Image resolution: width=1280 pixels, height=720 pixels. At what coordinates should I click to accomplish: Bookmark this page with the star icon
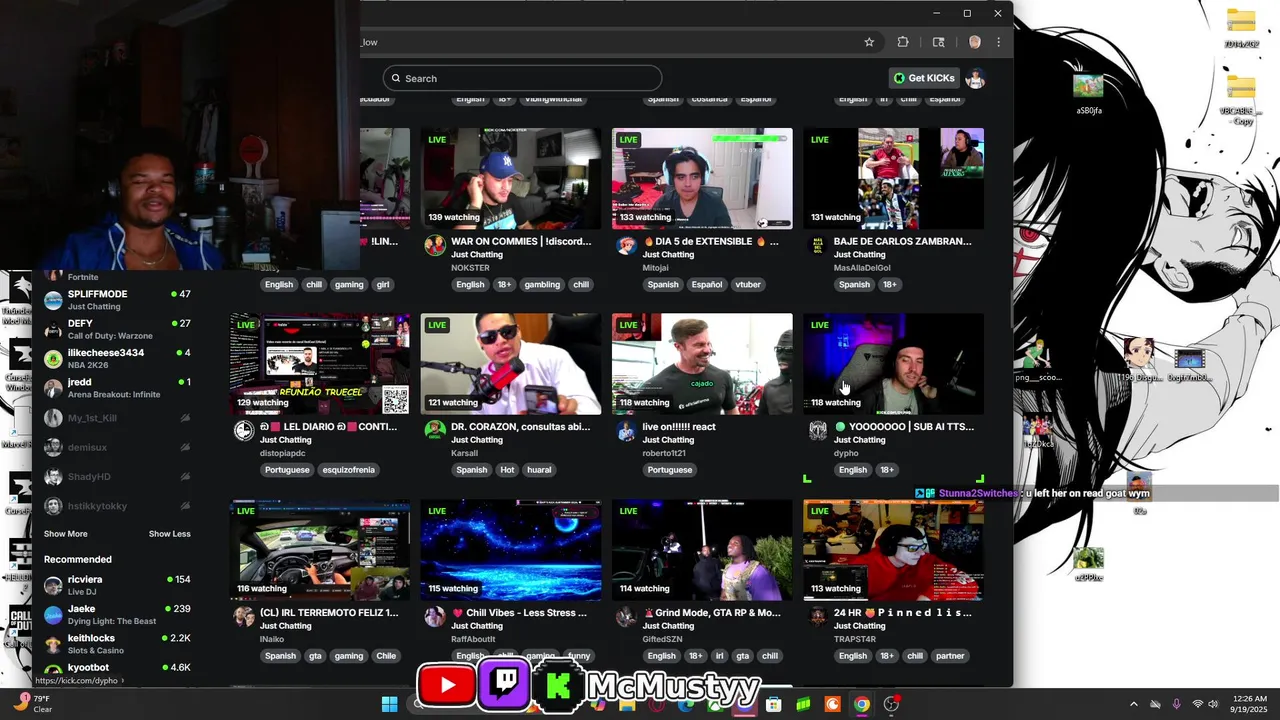coord(869,42)
